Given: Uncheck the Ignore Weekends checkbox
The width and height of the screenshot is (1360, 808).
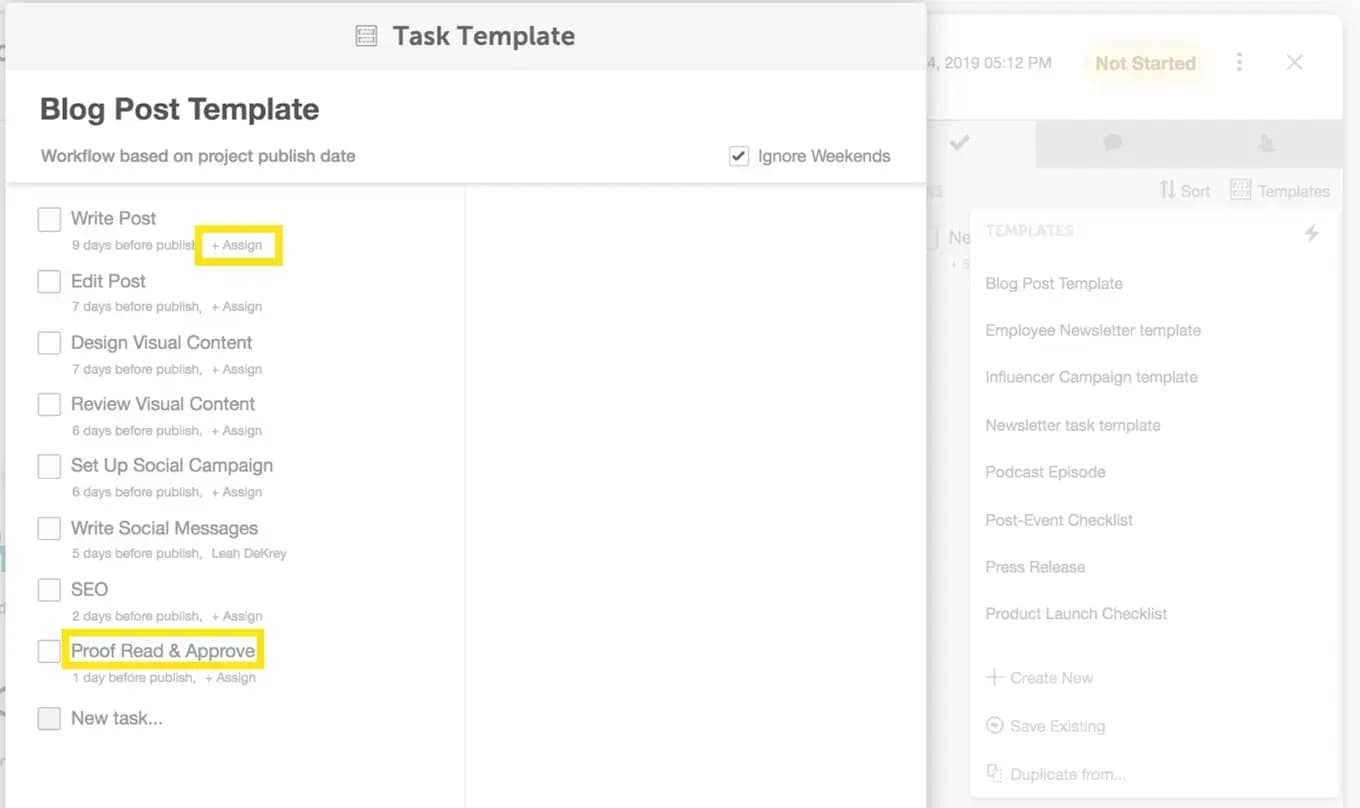Looking at the screenshot, I should (x=738, y=156).
